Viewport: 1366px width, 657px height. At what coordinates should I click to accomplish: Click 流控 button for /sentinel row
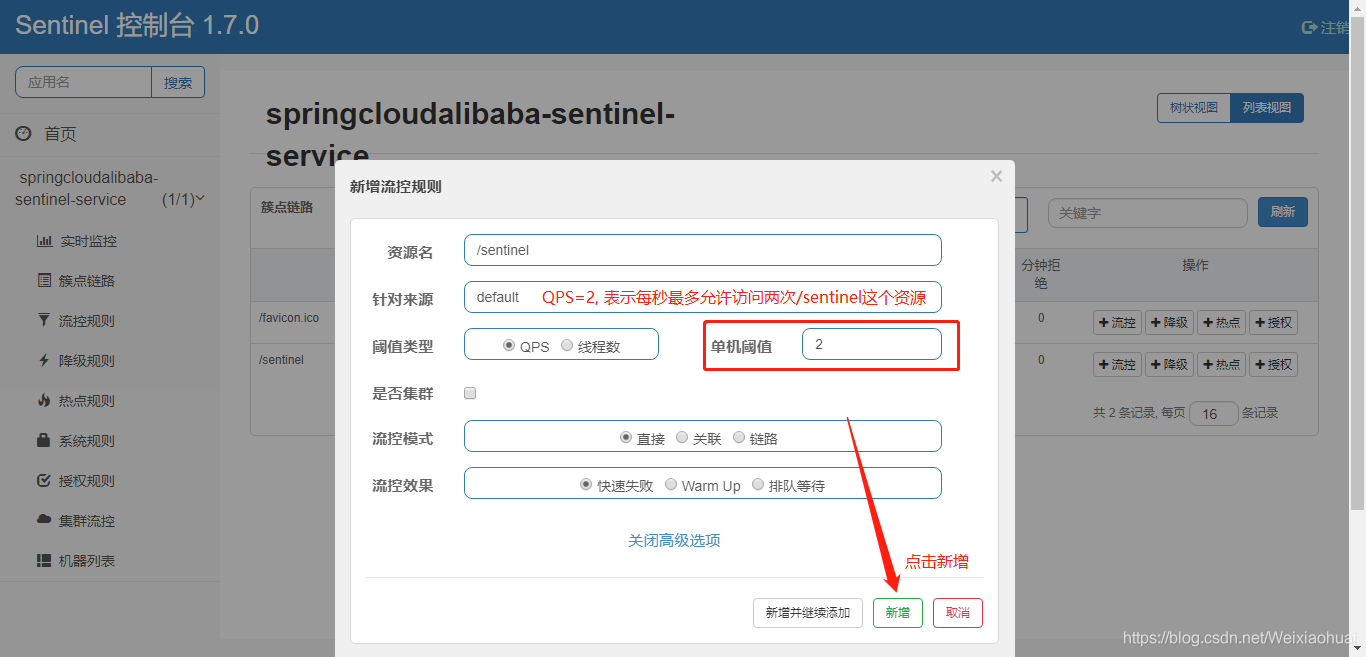[x=1117, y=364]
